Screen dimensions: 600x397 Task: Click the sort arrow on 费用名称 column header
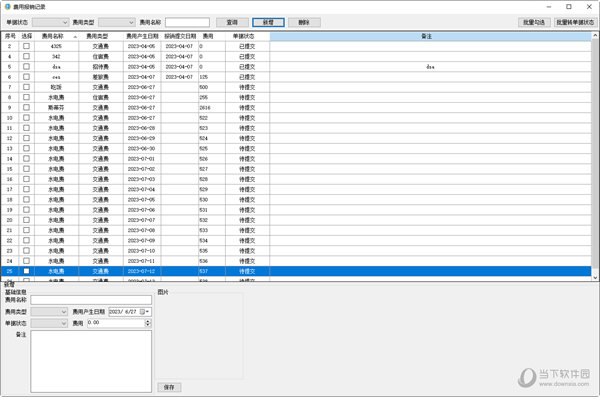pyautogui.click(x=75, y=36)
